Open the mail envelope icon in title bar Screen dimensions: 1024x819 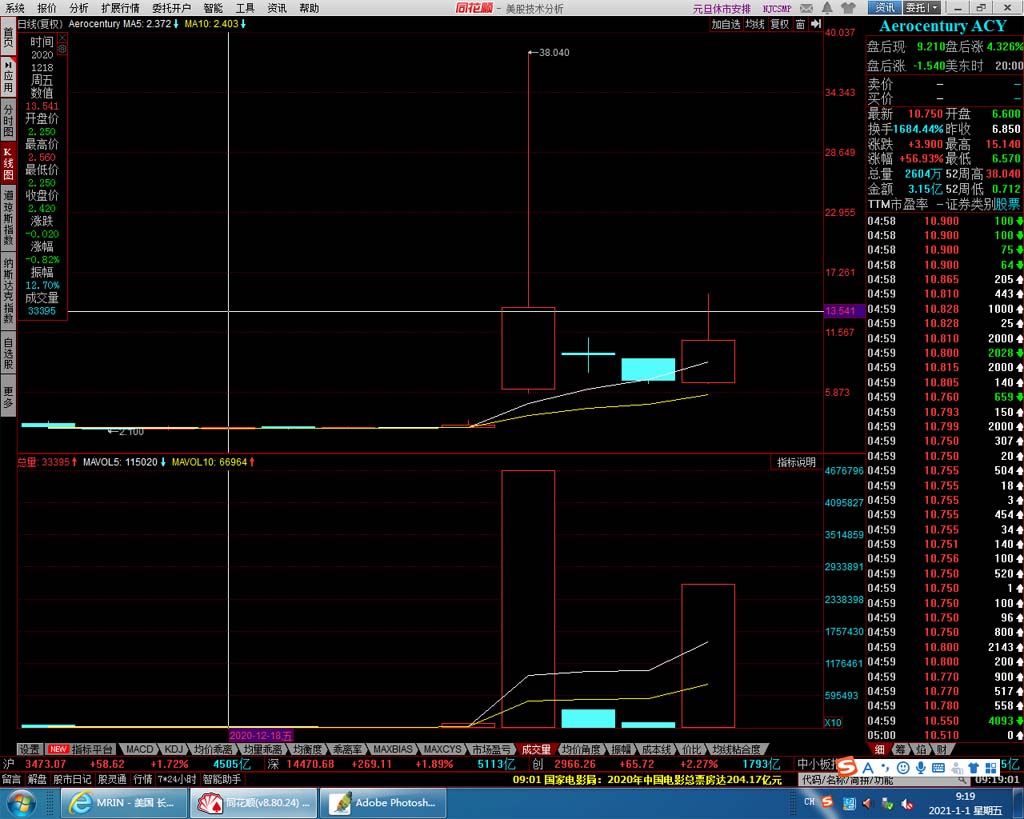807,8
